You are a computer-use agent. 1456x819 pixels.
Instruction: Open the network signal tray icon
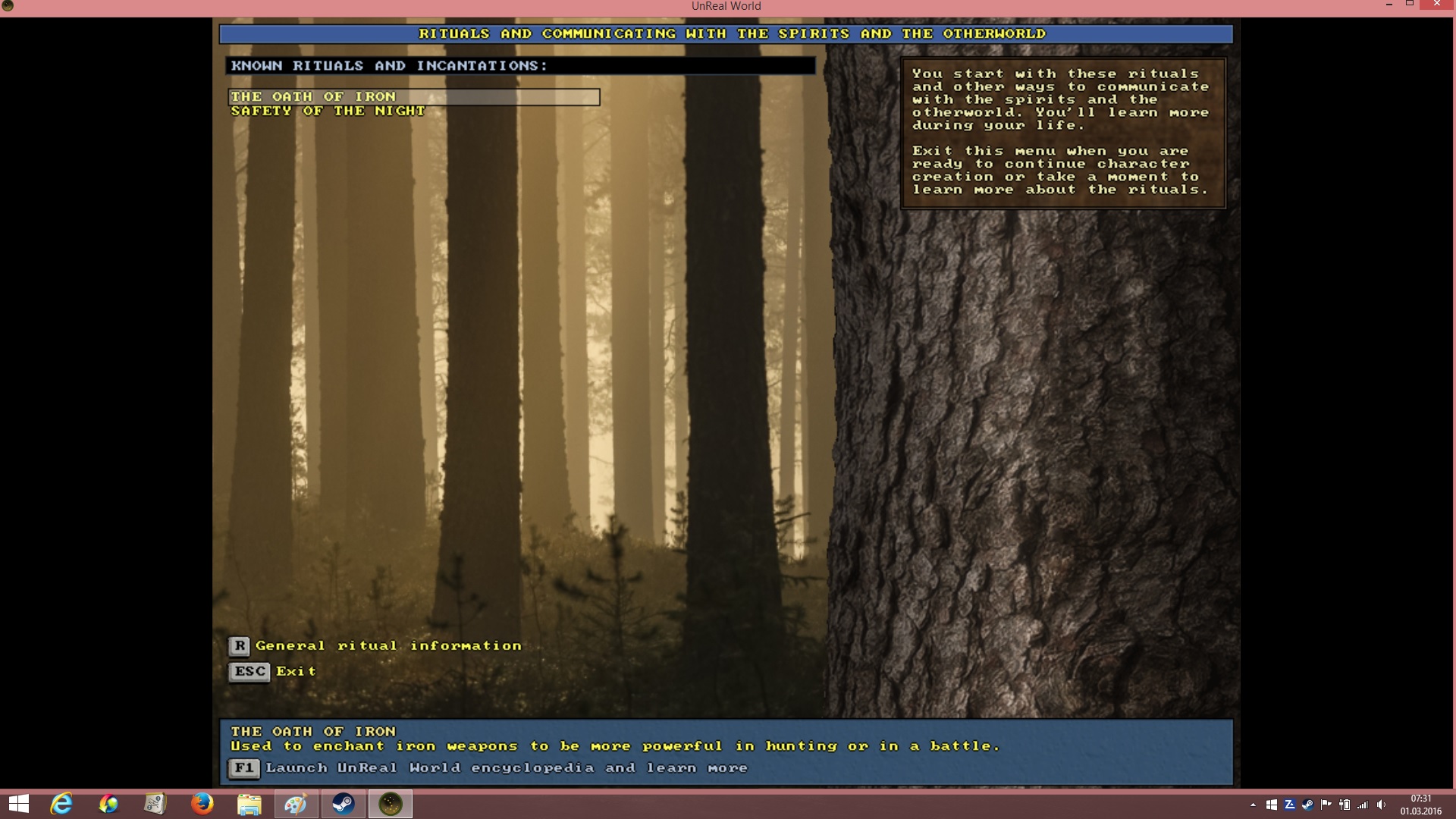pos(1363,805)
